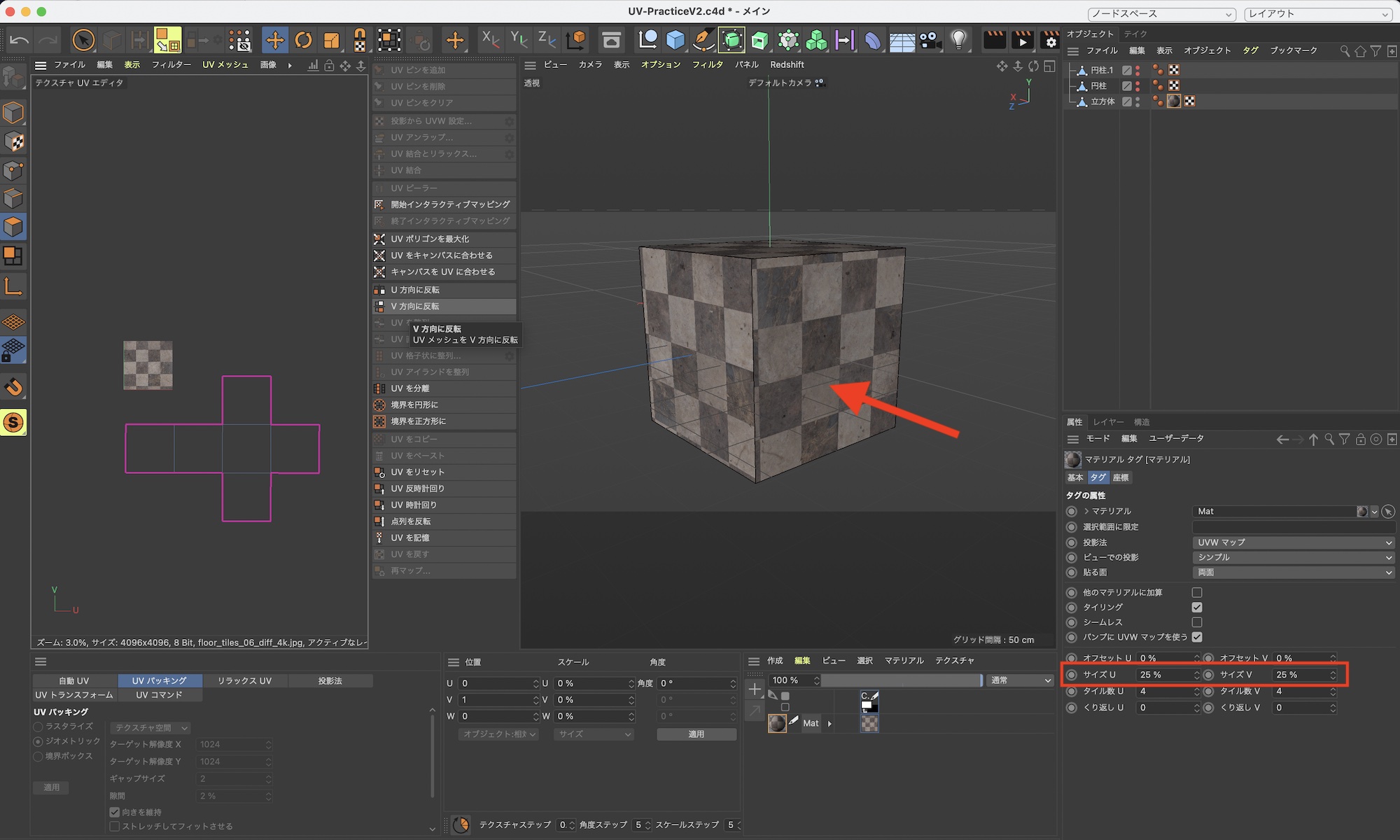The height and width of the screenshot is (840, 1400).
Task: Open the 貼る面 両面 dropdown
Action: [x=1292, y=573]
